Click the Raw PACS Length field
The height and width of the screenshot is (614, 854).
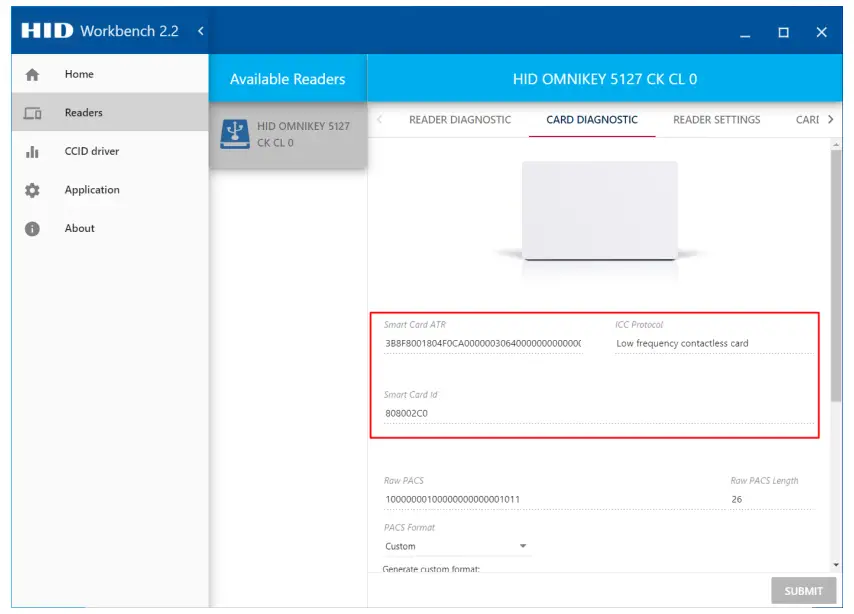point(770,499)
